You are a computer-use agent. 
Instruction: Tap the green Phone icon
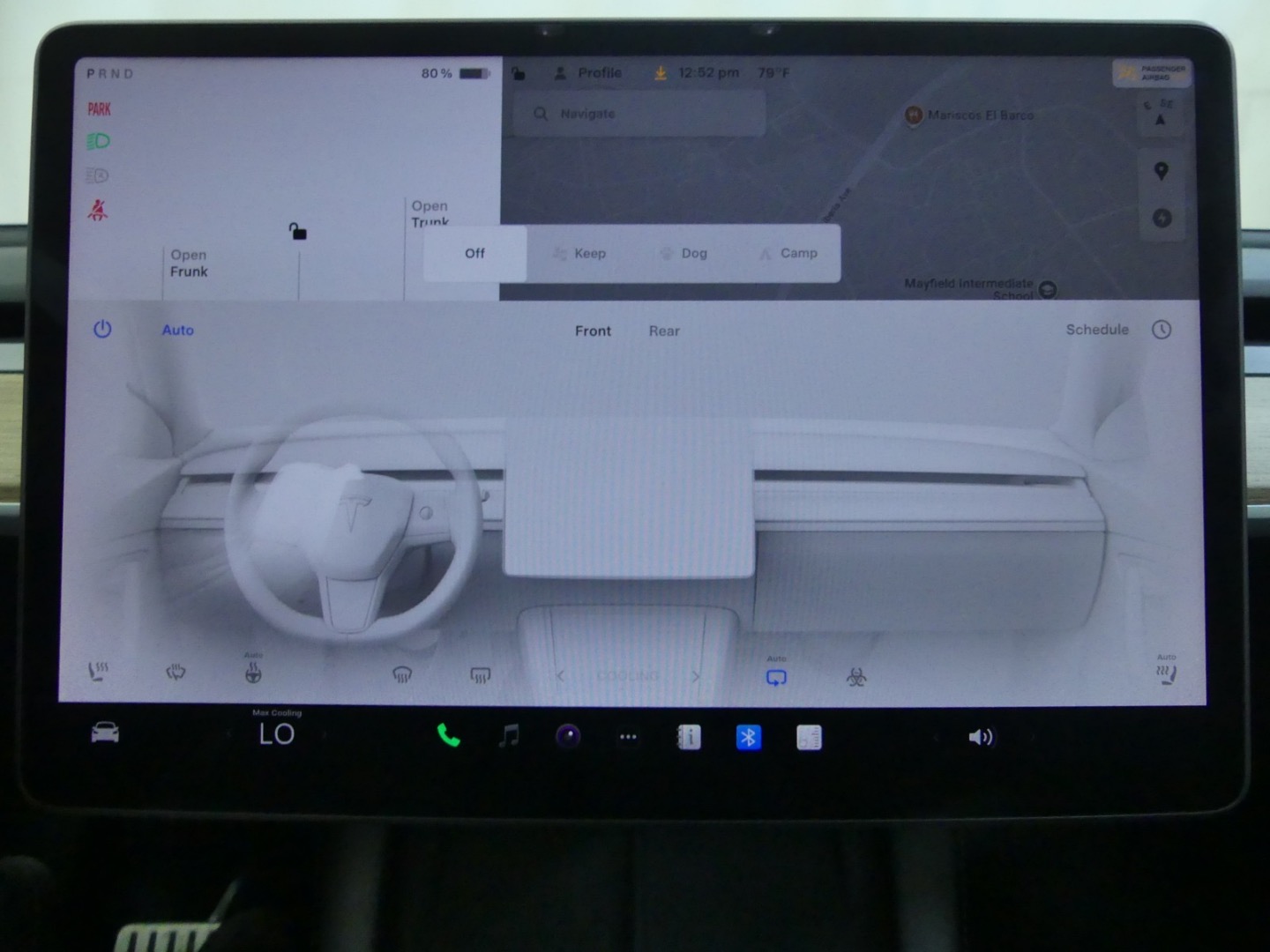[x=448, y=736]
